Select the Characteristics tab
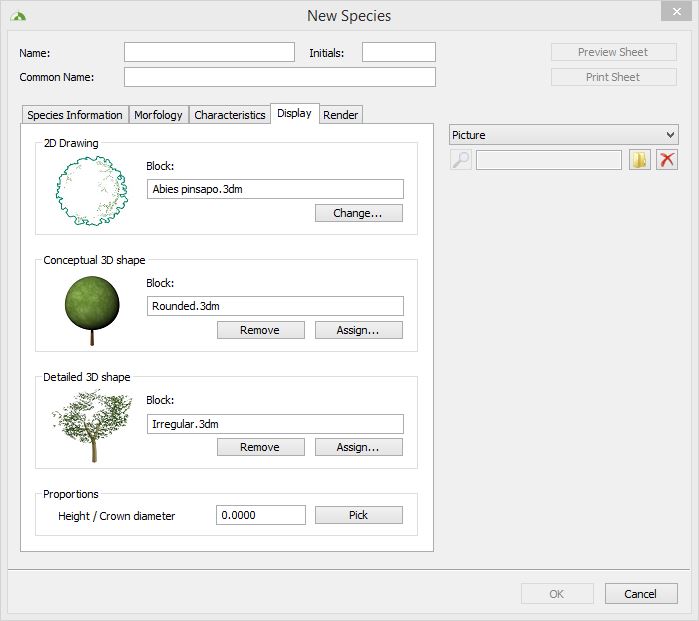 click(230, 115)
